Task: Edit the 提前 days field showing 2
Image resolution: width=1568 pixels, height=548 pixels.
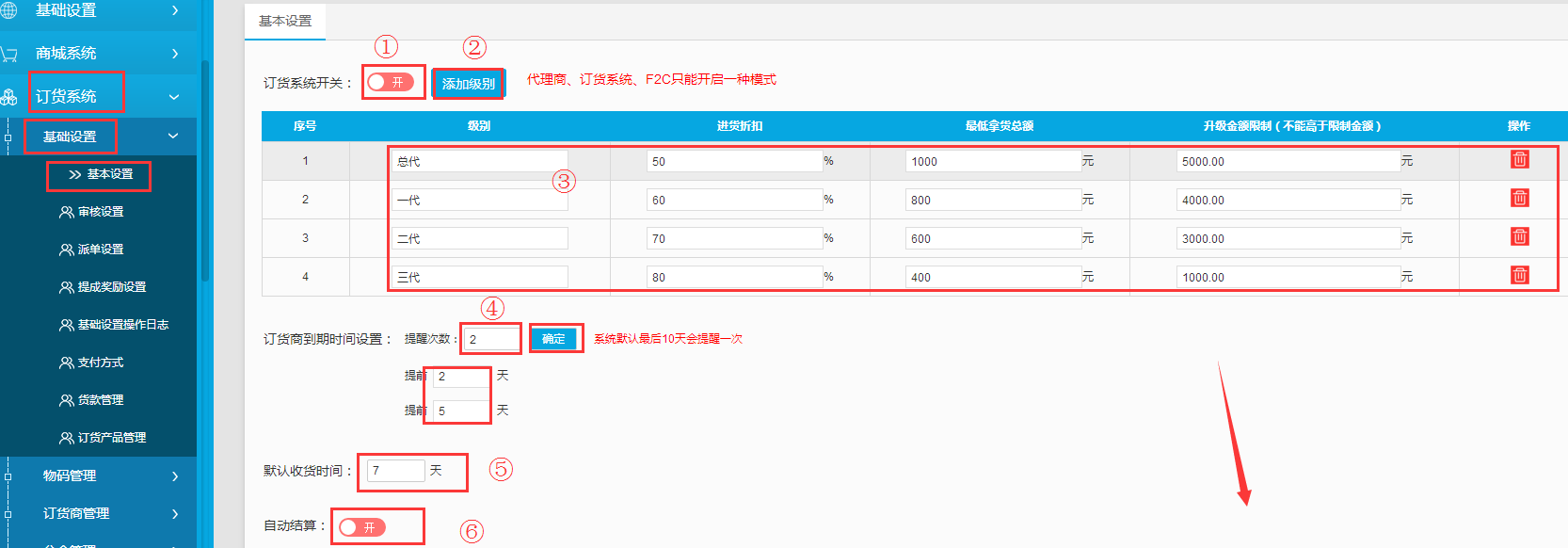Action: point(461,376)
